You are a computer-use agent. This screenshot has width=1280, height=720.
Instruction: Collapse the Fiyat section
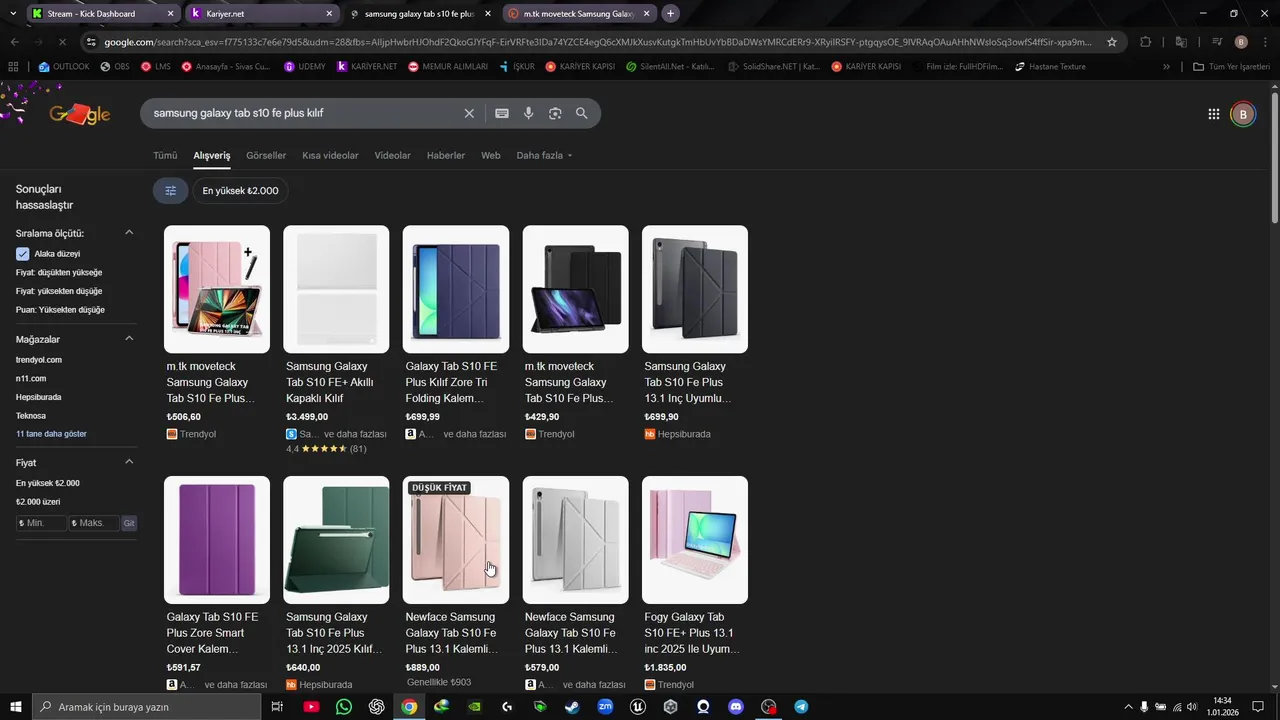pos(129,462)
